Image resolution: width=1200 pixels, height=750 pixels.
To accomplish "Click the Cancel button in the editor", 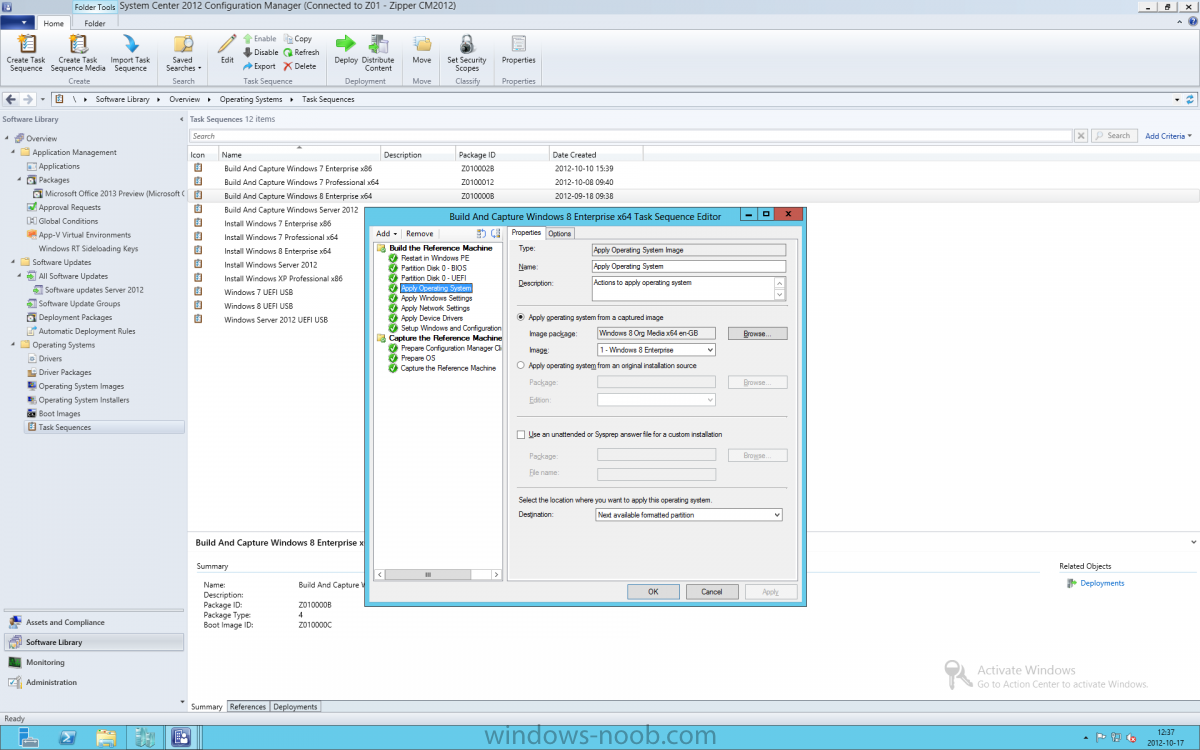I will (x=712, y=591).
